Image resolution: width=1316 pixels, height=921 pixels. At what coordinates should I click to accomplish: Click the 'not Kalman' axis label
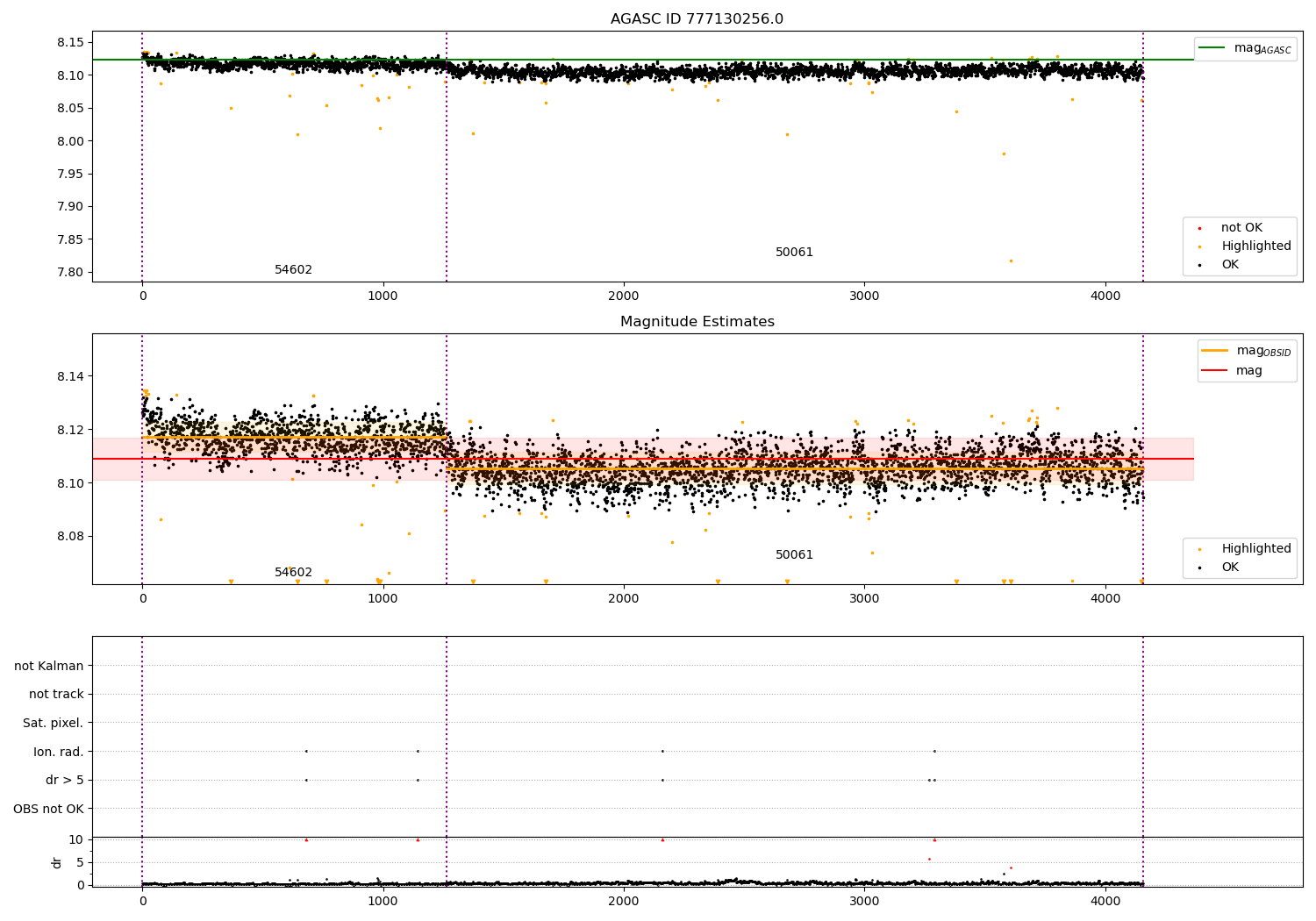point(49,667)
